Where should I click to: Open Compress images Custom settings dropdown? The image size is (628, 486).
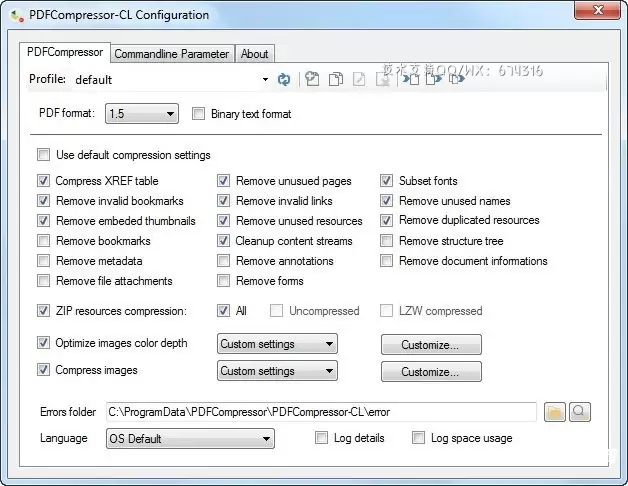(x=277, y=371)
